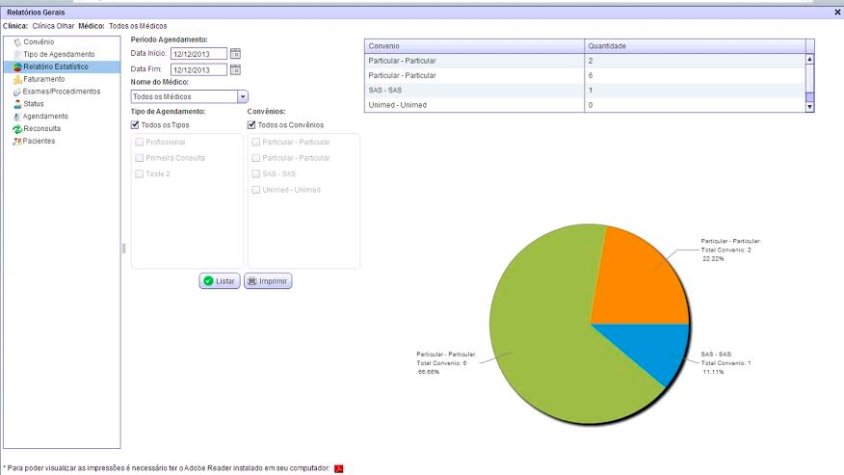The width and height of the screenshot is (844, 475).
Task: Open Exames/Procedimentos report
Action: click(x=61, y=91)
